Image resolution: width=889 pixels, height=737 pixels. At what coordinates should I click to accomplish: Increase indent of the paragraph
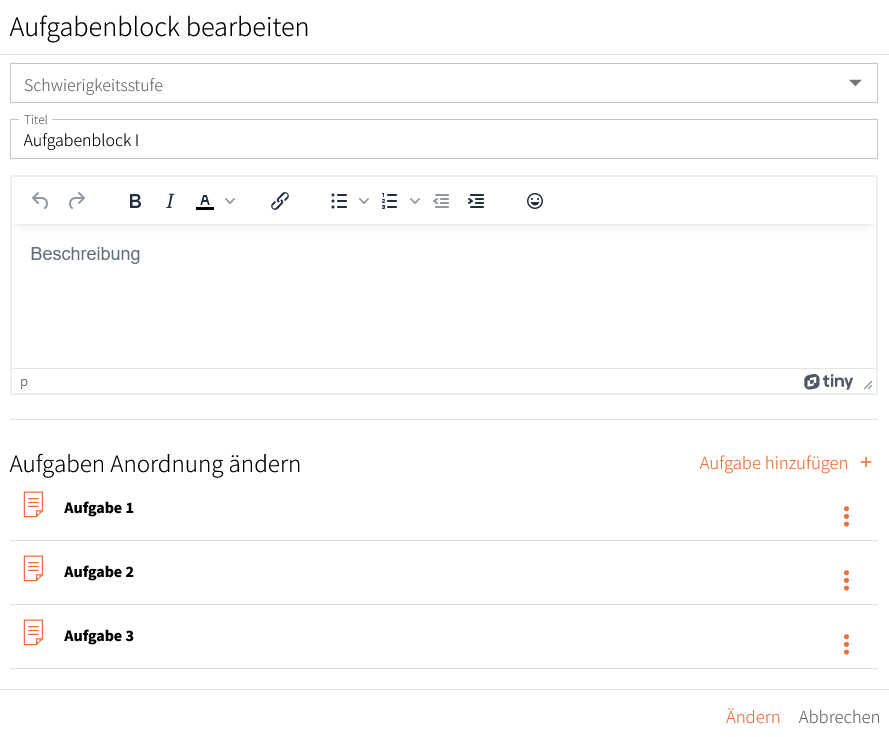tap(476, 201)
